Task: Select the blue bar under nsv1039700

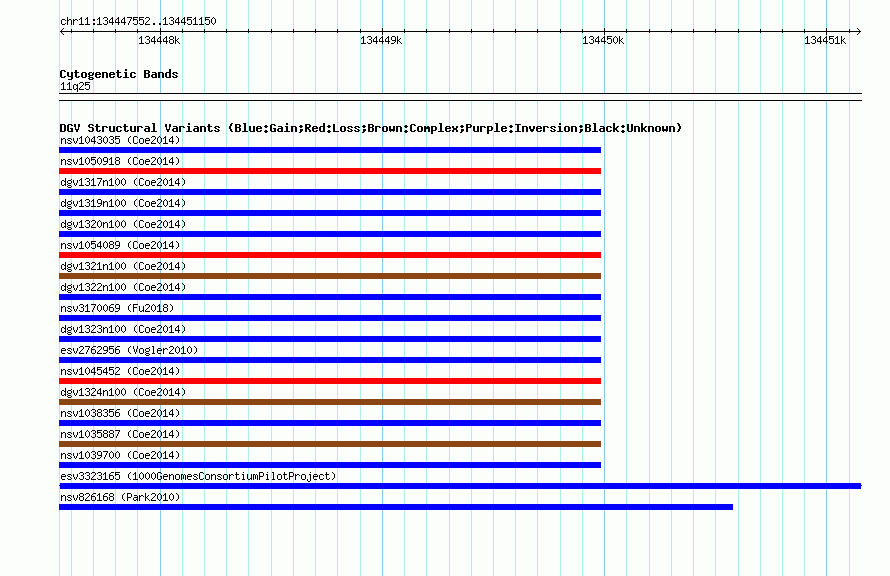Action: (330, 465)
